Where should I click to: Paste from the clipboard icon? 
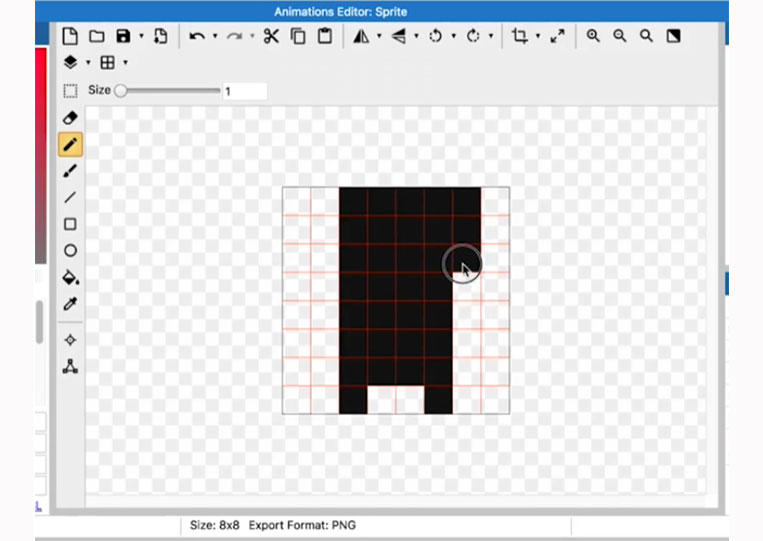click(x=325, y=36)
